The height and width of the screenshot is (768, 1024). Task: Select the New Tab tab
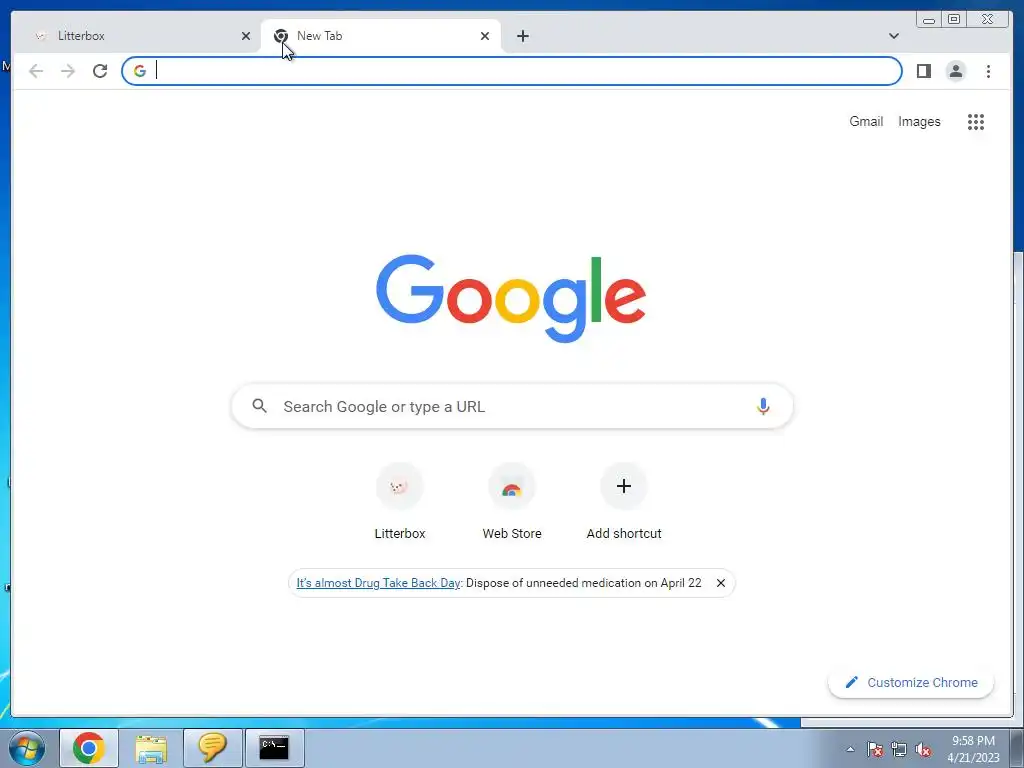(x=380, y=36)
